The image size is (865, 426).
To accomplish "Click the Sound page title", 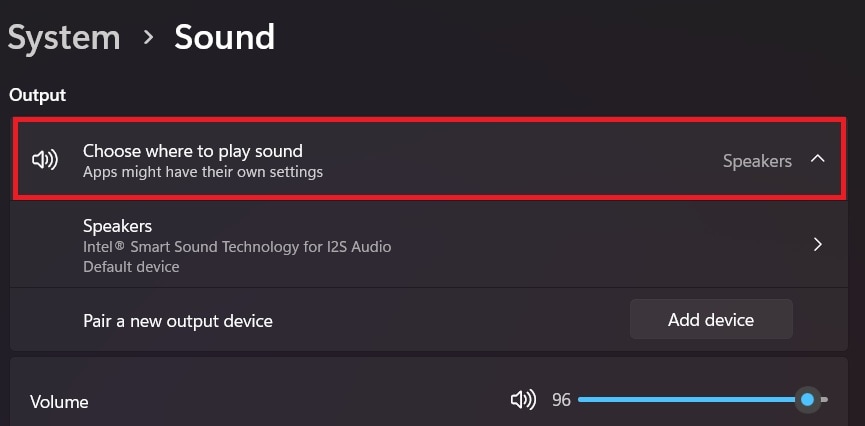I will [224, 38].
